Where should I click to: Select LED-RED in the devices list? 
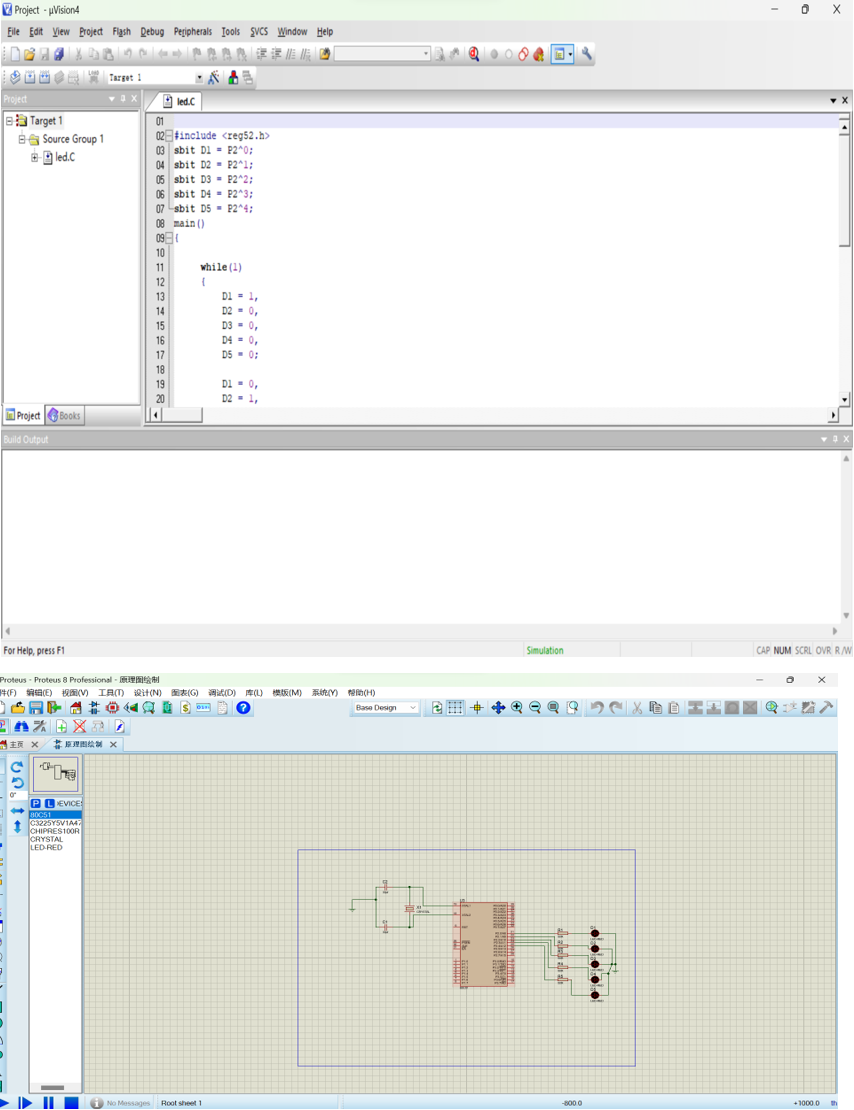[x=47, y=848]
